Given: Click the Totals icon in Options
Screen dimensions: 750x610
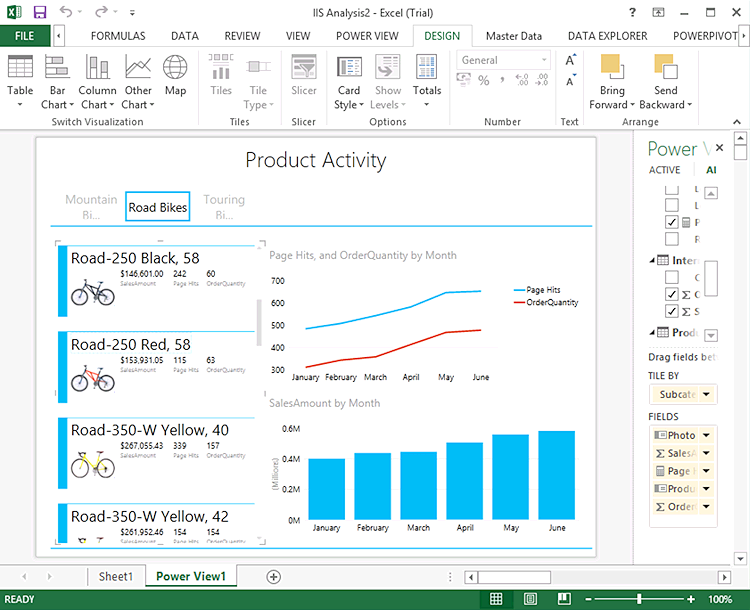Looking at the screenshot, I should pos(427,68).
